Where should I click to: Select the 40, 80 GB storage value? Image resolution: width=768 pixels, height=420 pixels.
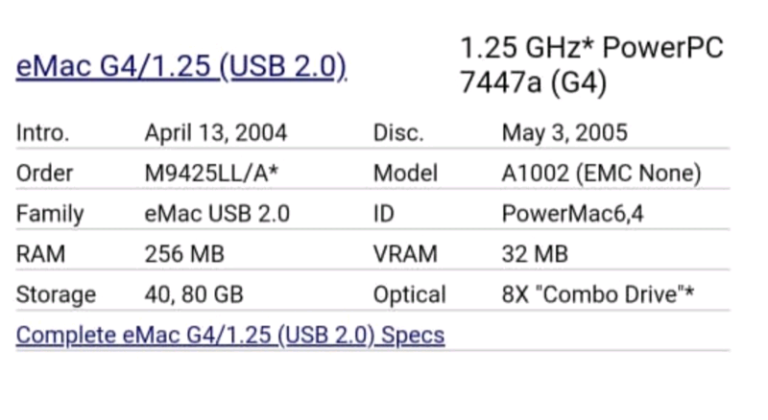(x=194, y=295)
